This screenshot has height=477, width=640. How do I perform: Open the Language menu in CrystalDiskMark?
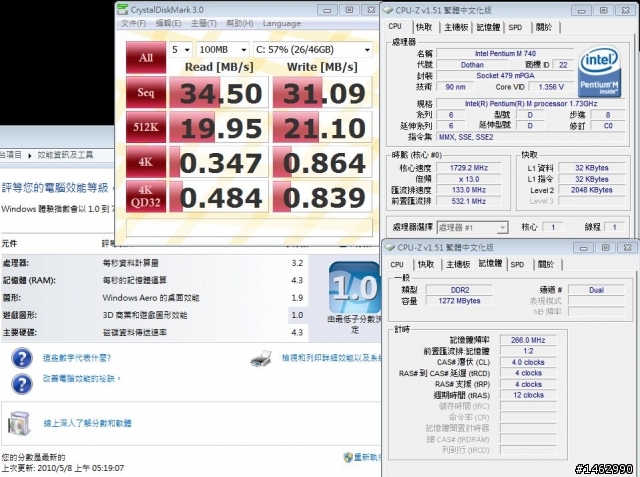coord(282,24)
